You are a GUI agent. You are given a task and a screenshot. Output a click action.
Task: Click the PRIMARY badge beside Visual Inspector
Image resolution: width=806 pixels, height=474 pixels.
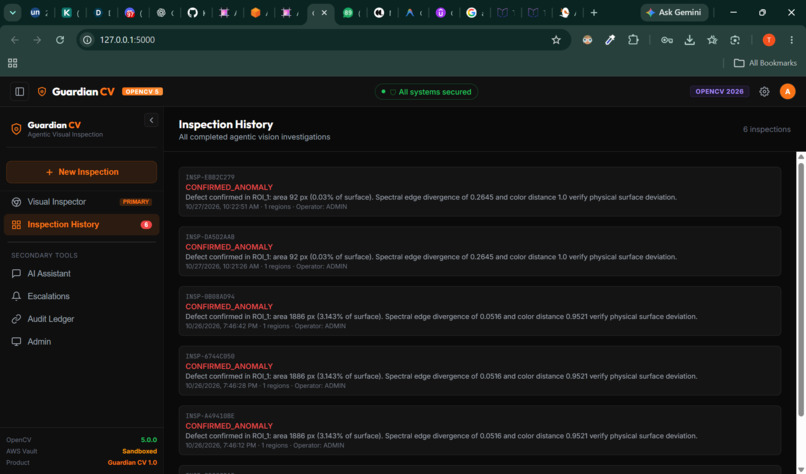coord(136,202)
